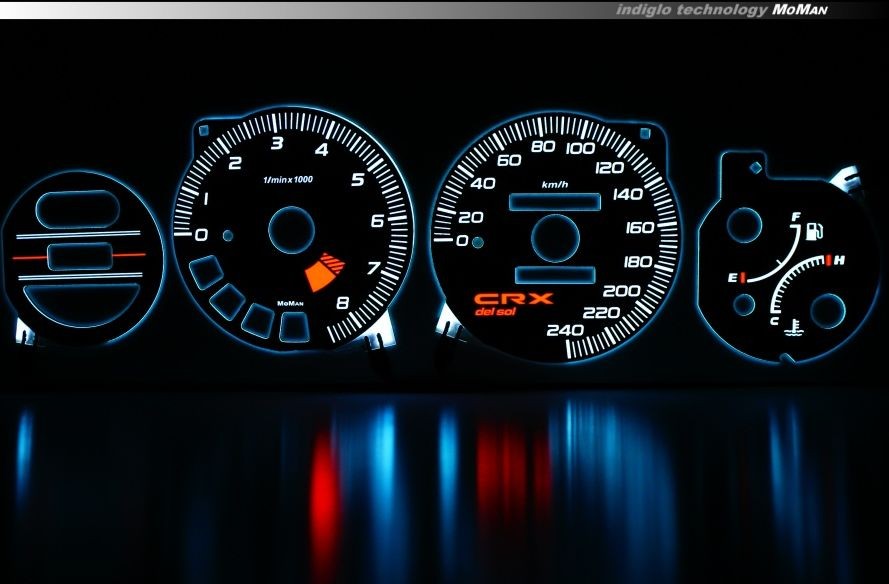The image size is (889, 584).
Task: Click the upper odometer window on speedometer
Action: click(555, 203)
